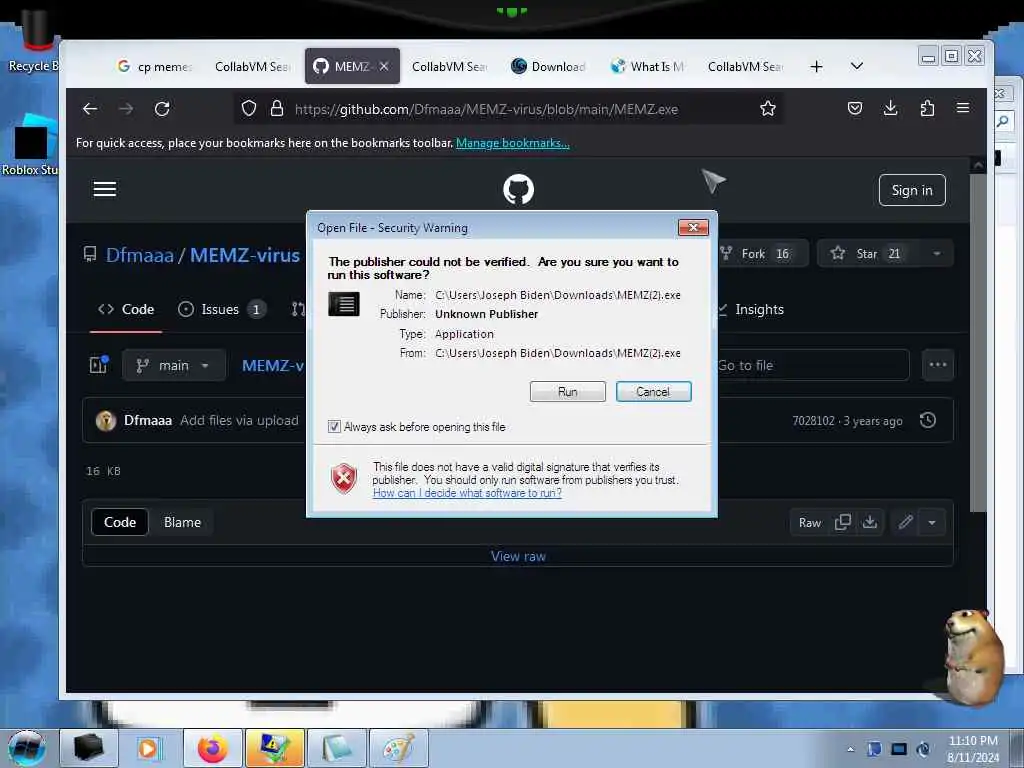The width and height of the screenshot is (1024, 768).
Task: Click Run in the security warning
Action: click(568, 391)
